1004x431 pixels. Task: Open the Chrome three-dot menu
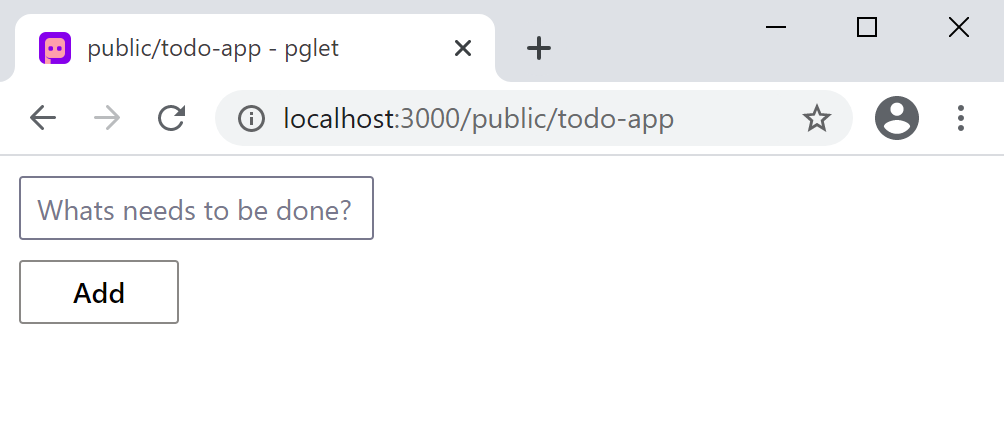961,119
